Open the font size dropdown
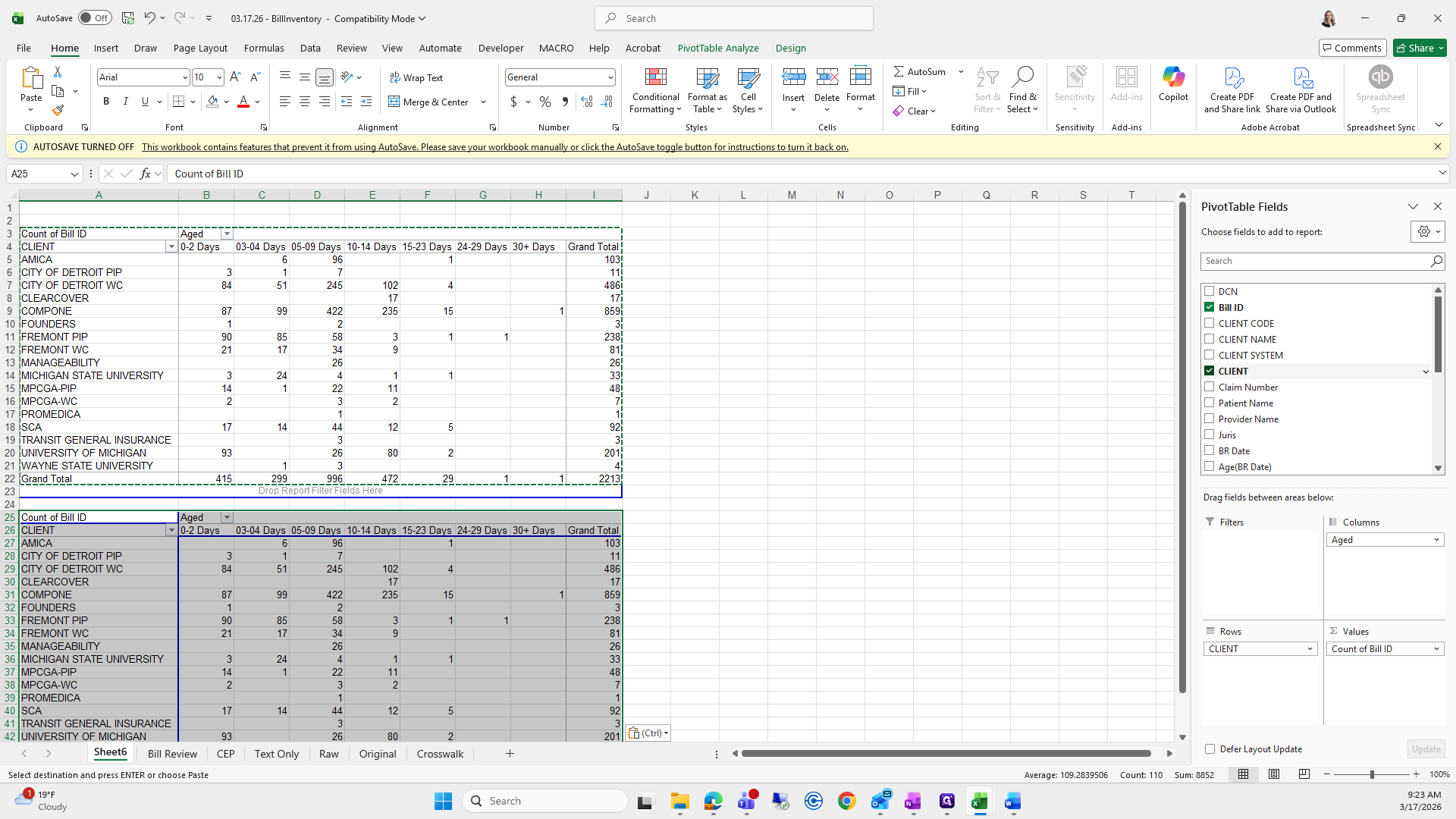 click(219, 77)
